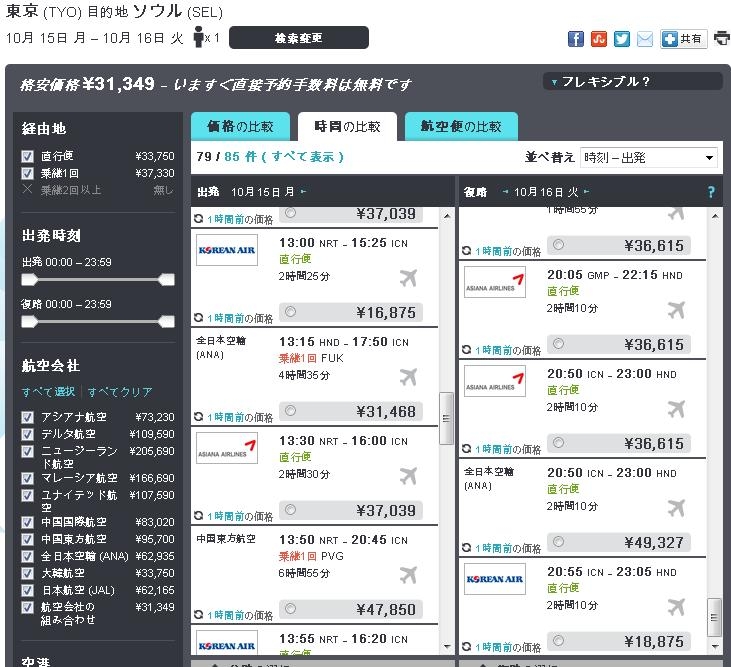
Task: Click 出発 time slider left handle
Action: coord(29,280)
